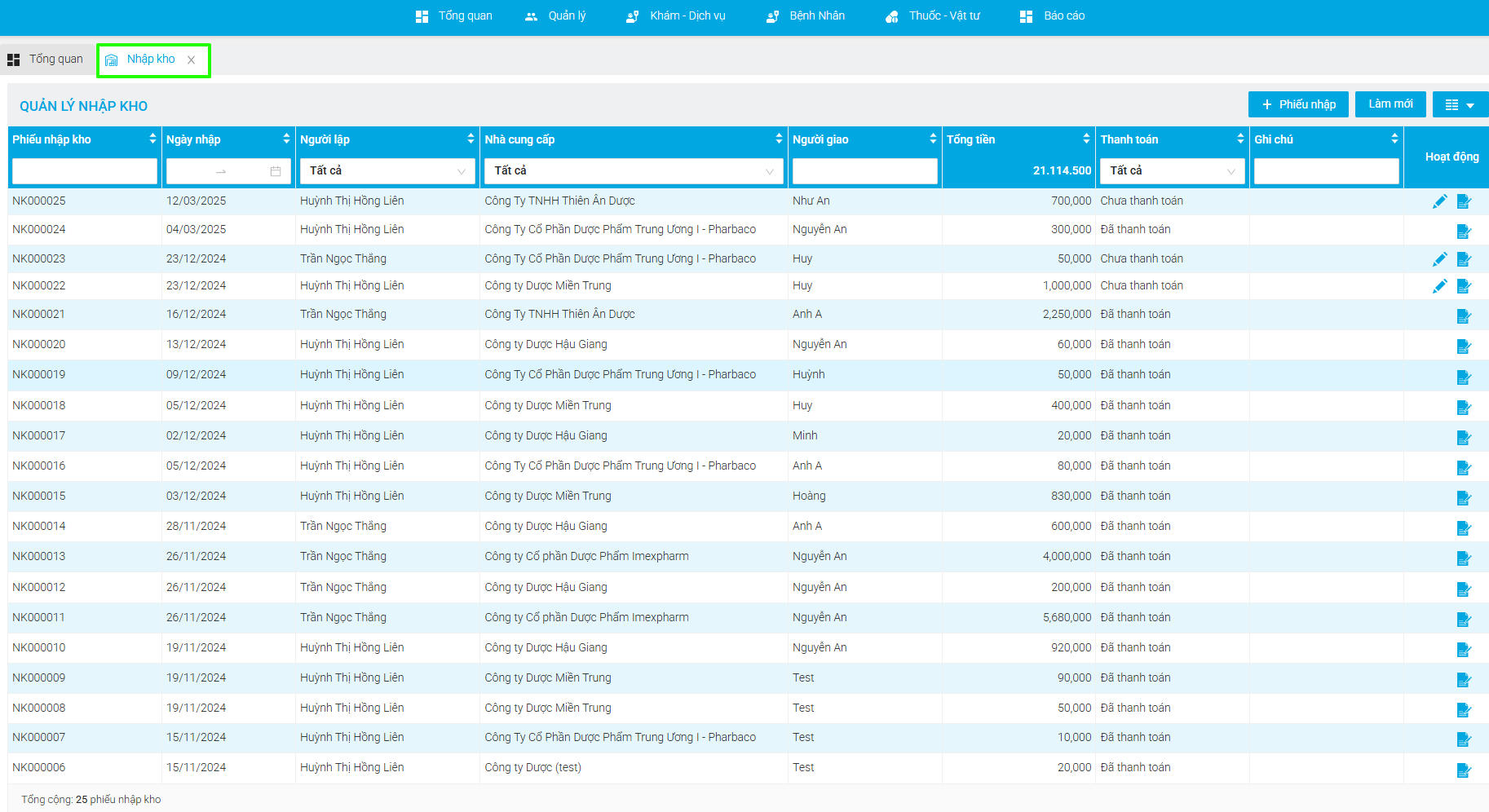
Task: Open detail icon for NK000015
Action: click(1464, 497)
